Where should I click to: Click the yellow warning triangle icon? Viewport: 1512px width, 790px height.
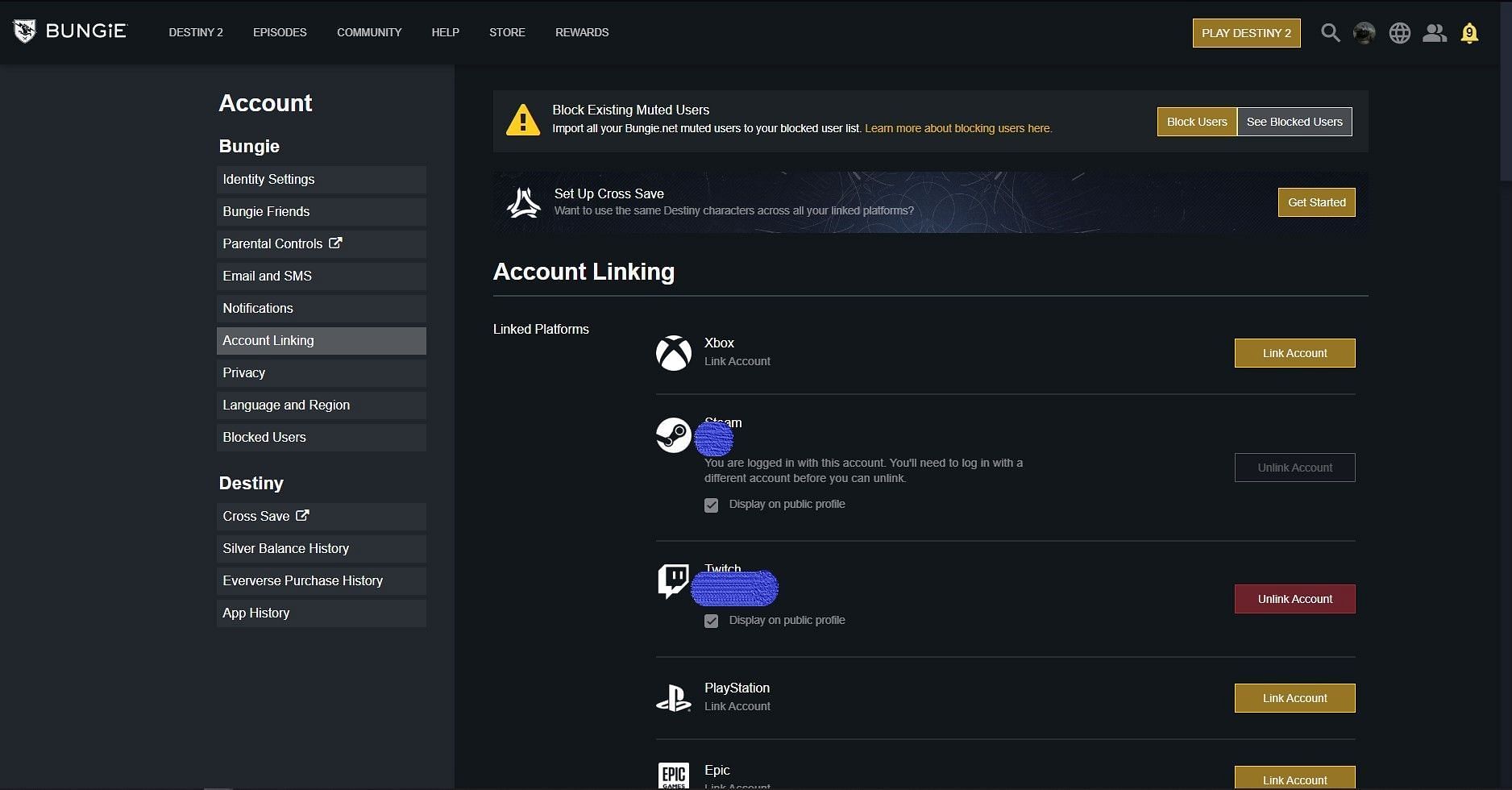pyautogui.click(x=523, y=120)
